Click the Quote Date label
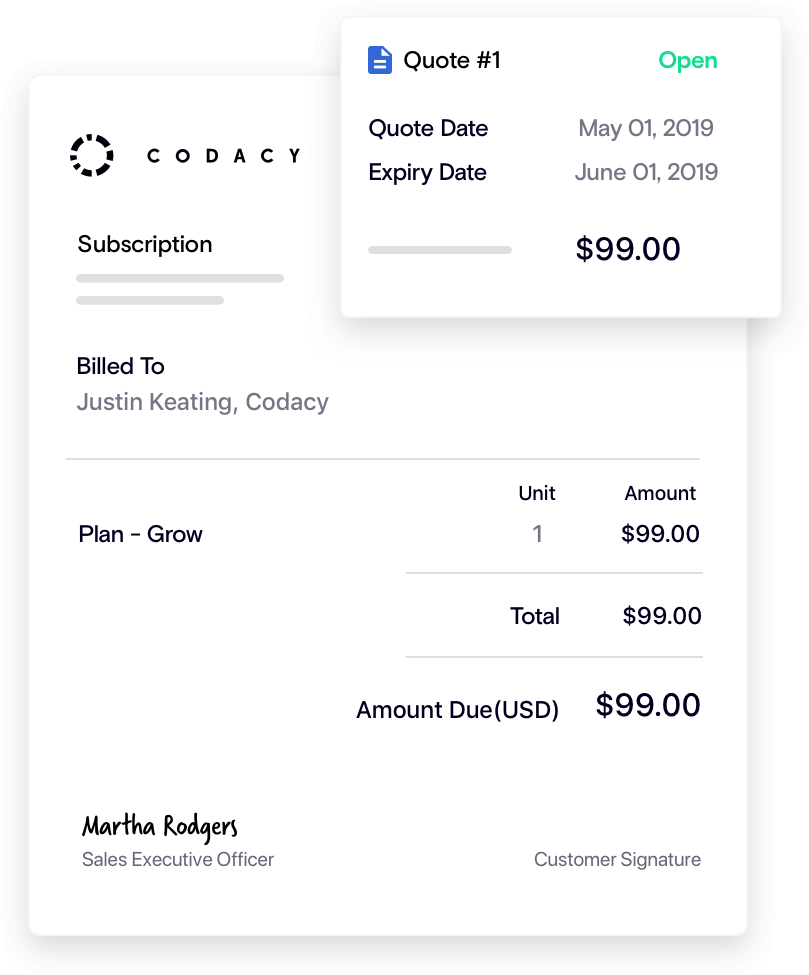 (428, 128)
